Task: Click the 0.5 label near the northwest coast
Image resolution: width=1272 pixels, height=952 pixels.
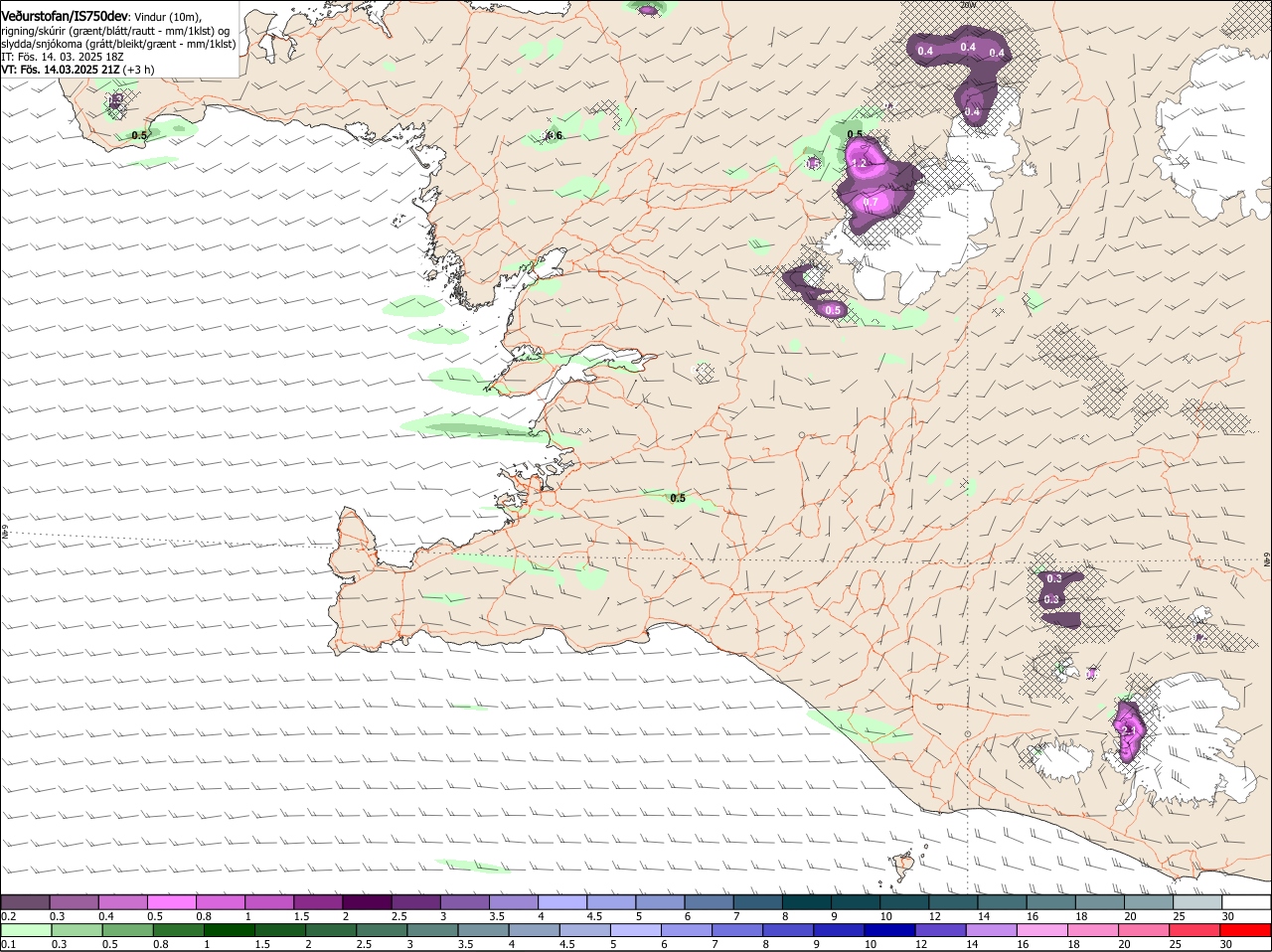Action: coord(139,135)
